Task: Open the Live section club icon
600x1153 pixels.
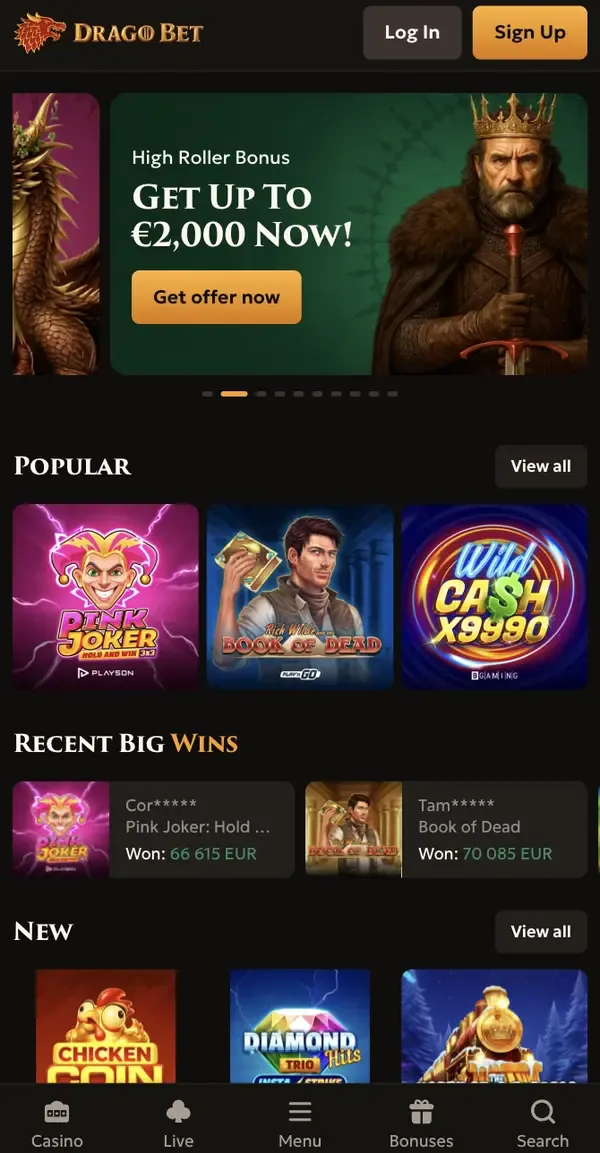Action: pos(178,1112)
